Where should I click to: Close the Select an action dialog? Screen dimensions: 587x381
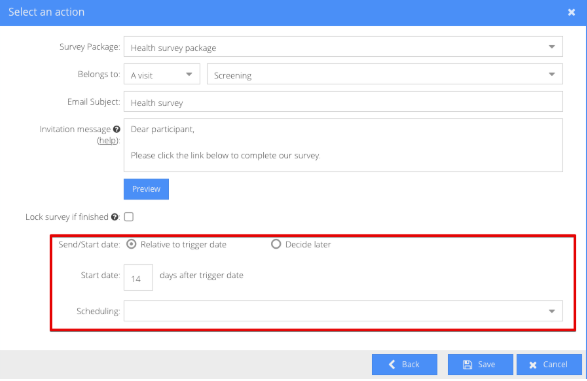(571, 12)
